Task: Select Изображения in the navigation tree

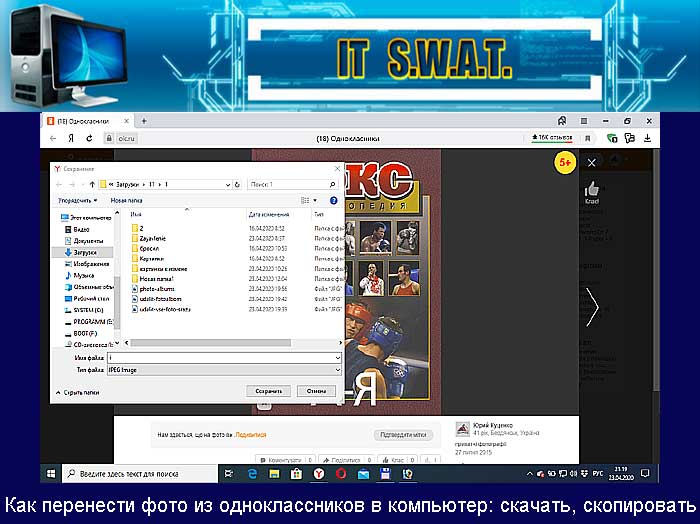Action: click(87, 264)
